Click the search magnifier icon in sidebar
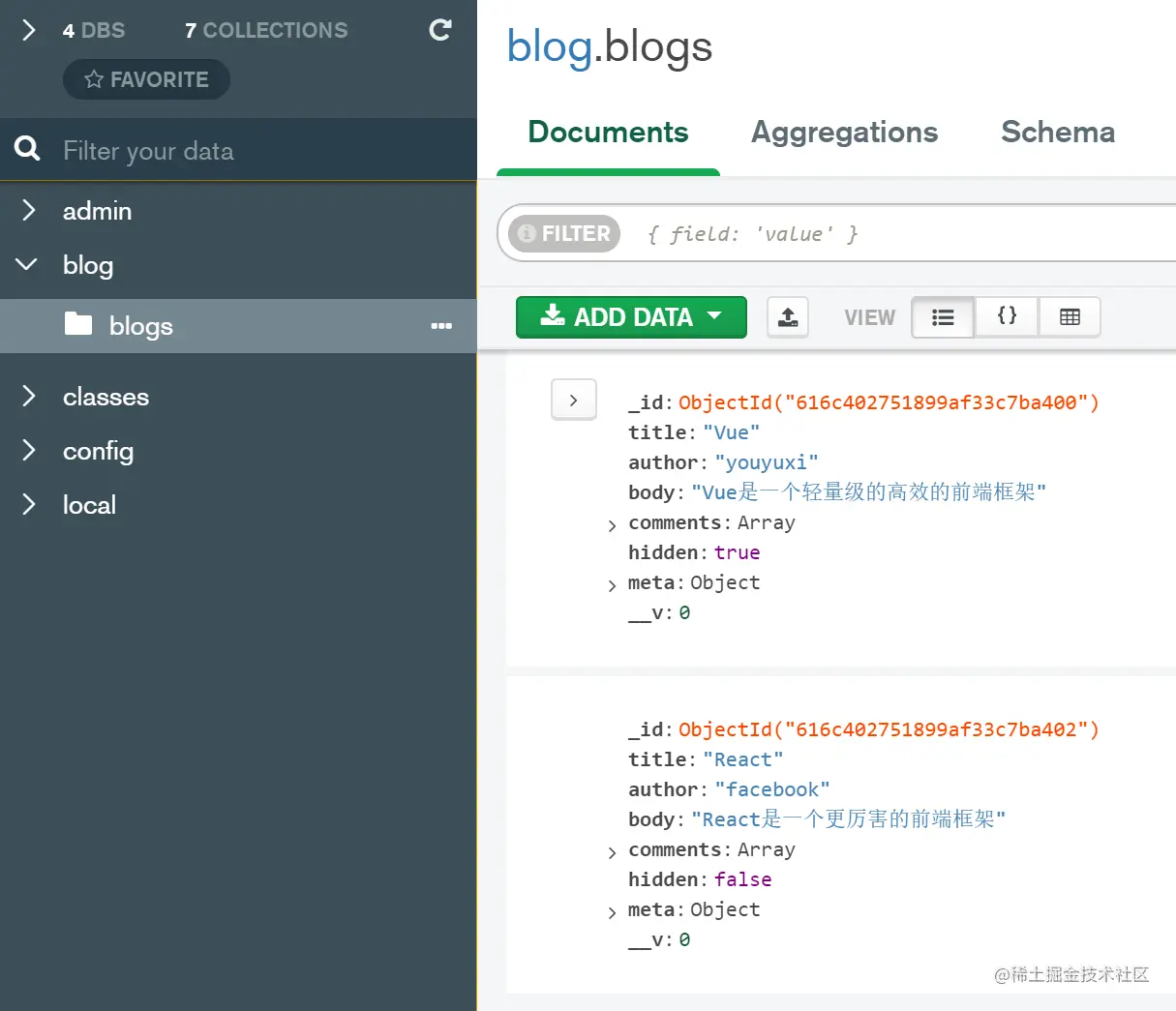The width and height of the screenshot is (1176, 1011). pyautogui.click(x=27, y=149)
